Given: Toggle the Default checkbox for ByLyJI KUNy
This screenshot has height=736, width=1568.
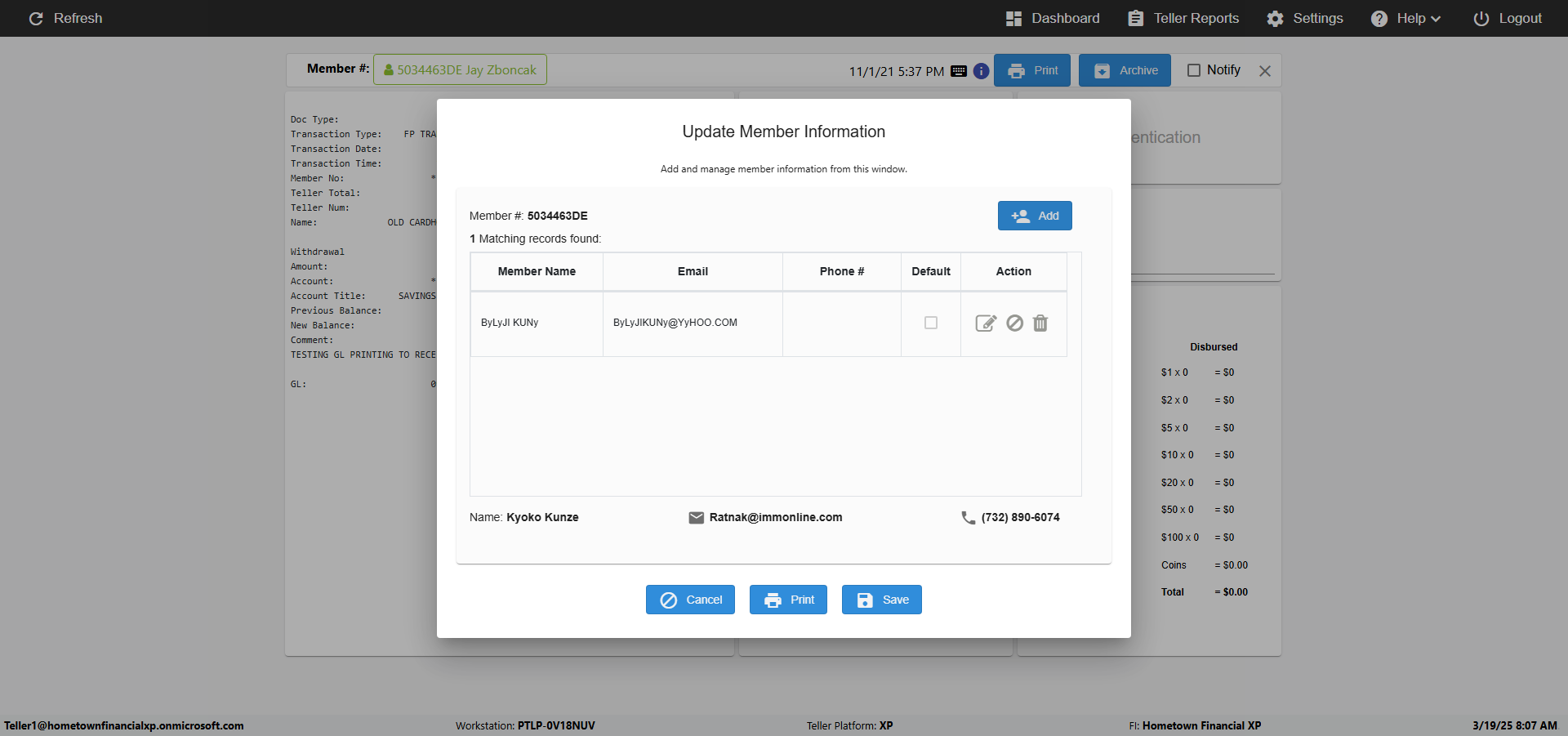Looking at the screenshot, I should click(x=931, y=323).
